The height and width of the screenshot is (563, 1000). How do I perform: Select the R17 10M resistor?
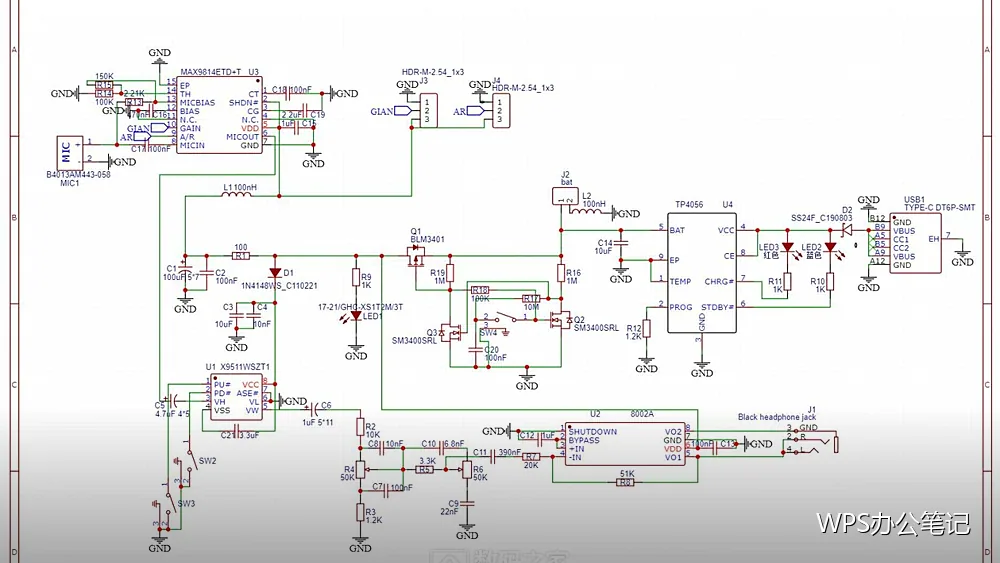tap(531, 298)
